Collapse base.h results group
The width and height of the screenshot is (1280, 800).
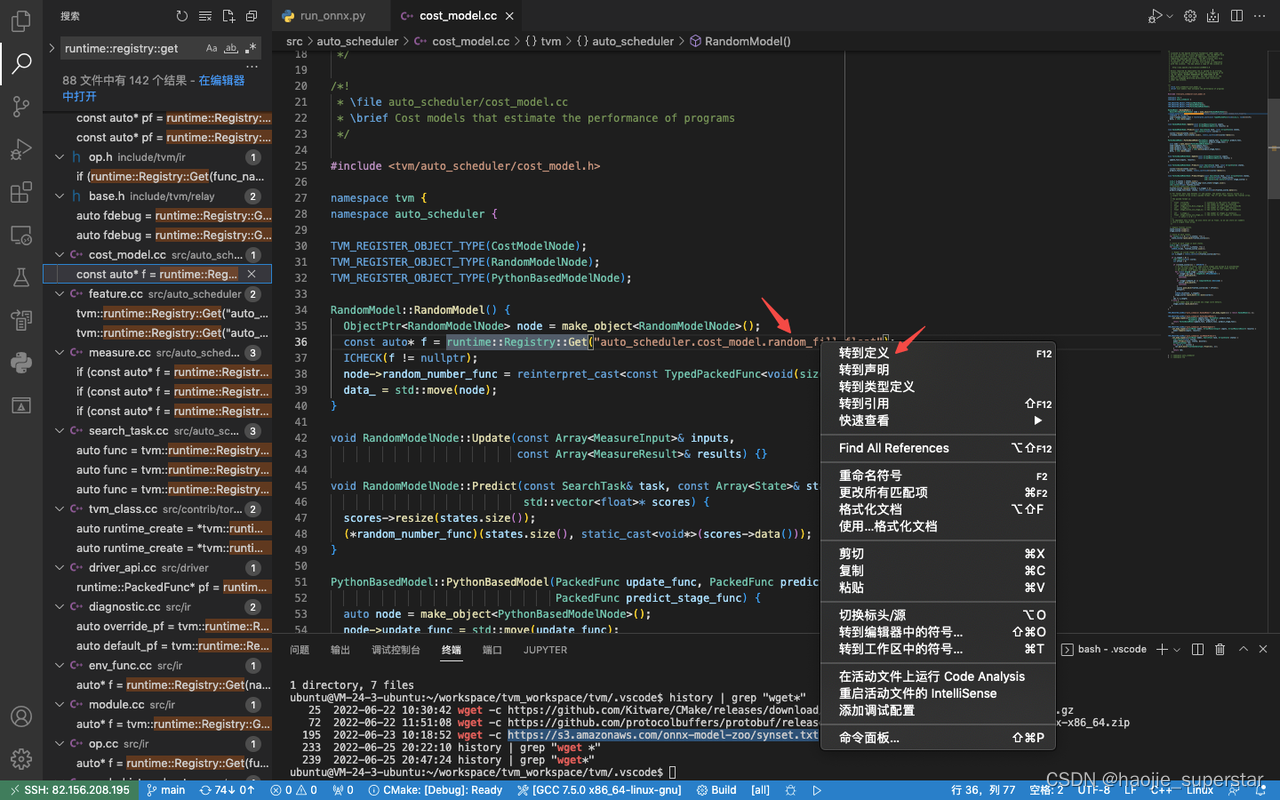point(60,196)
